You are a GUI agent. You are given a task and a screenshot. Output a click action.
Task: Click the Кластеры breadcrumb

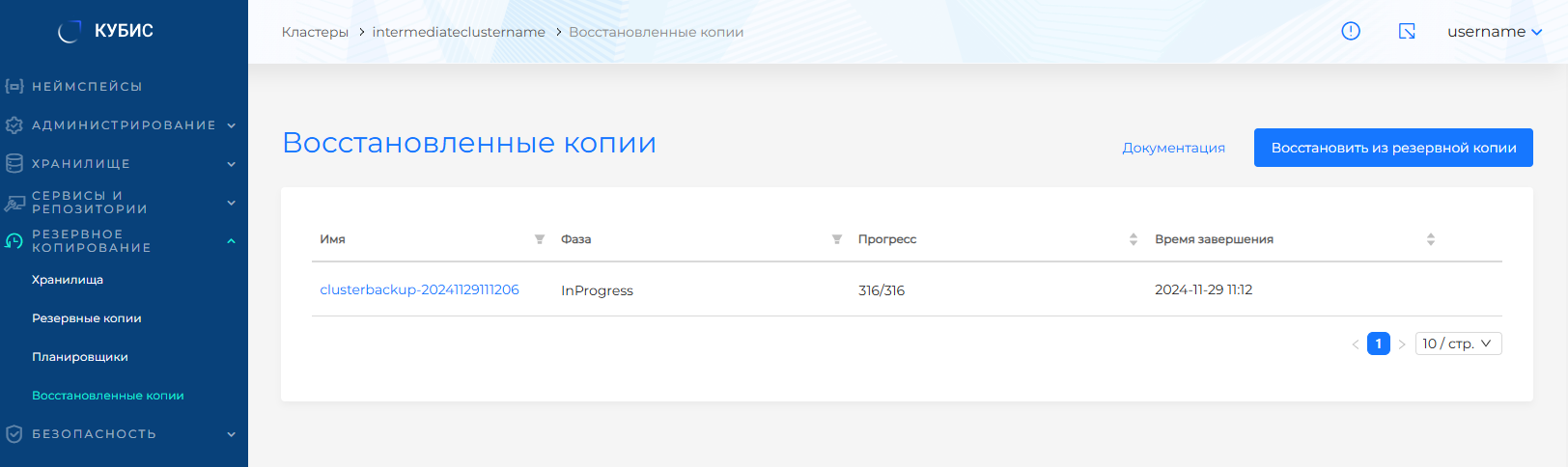coord(315,32)
